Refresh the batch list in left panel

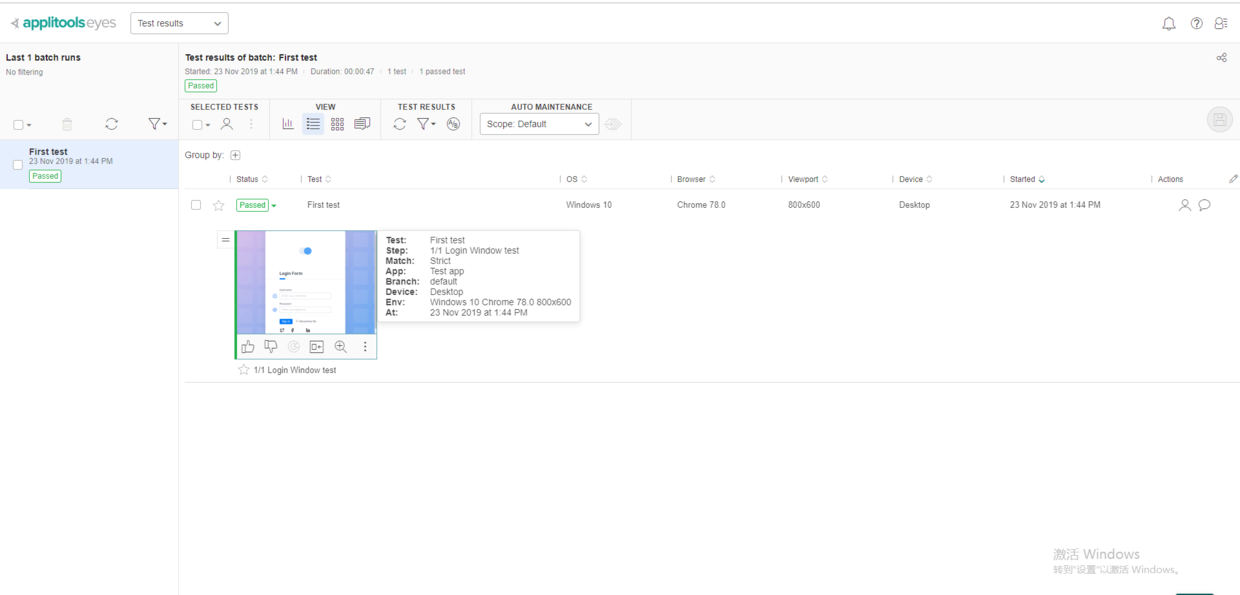[x=111, y=124]
